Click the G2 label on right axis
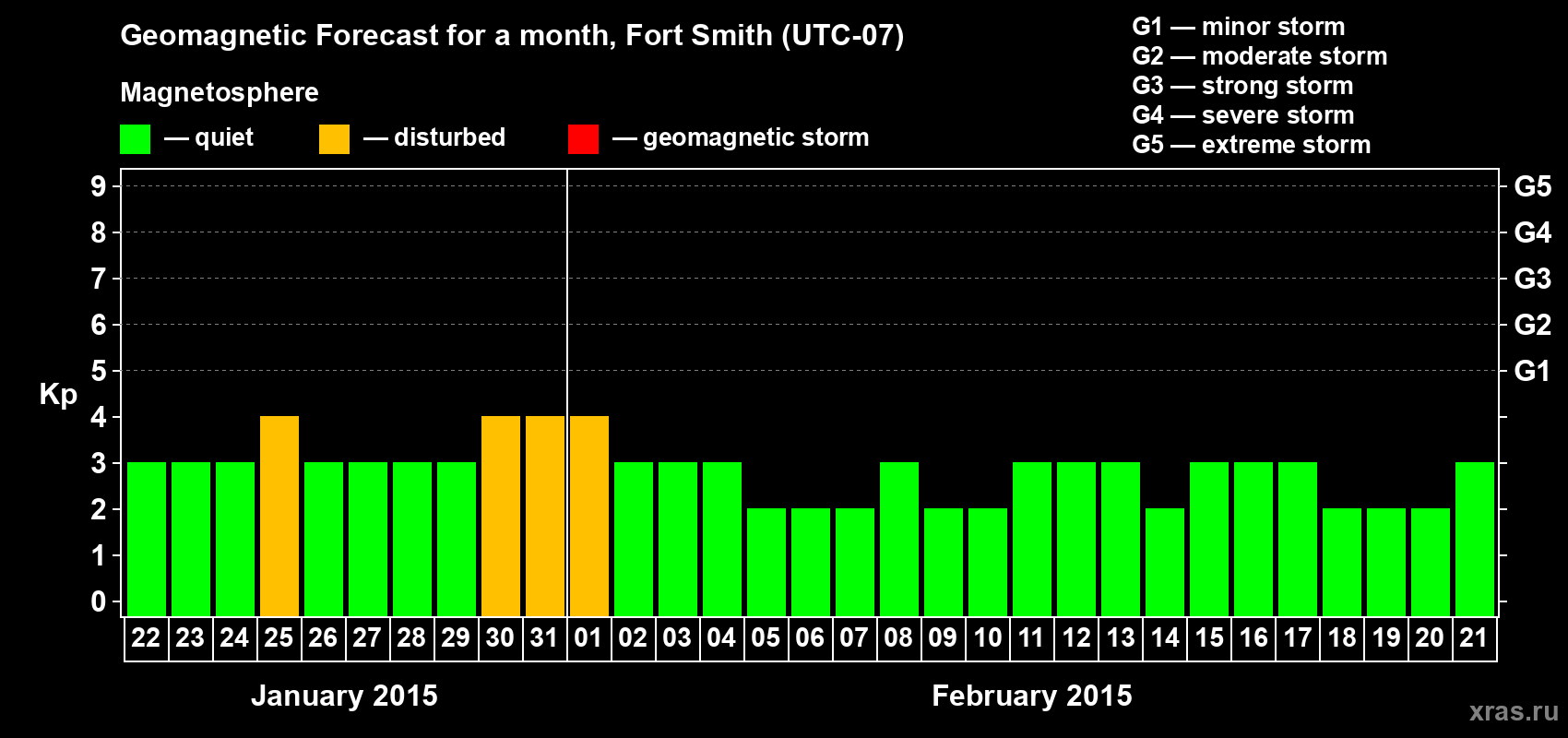Screen dimensions: 1568x738 coord(1533,325)
